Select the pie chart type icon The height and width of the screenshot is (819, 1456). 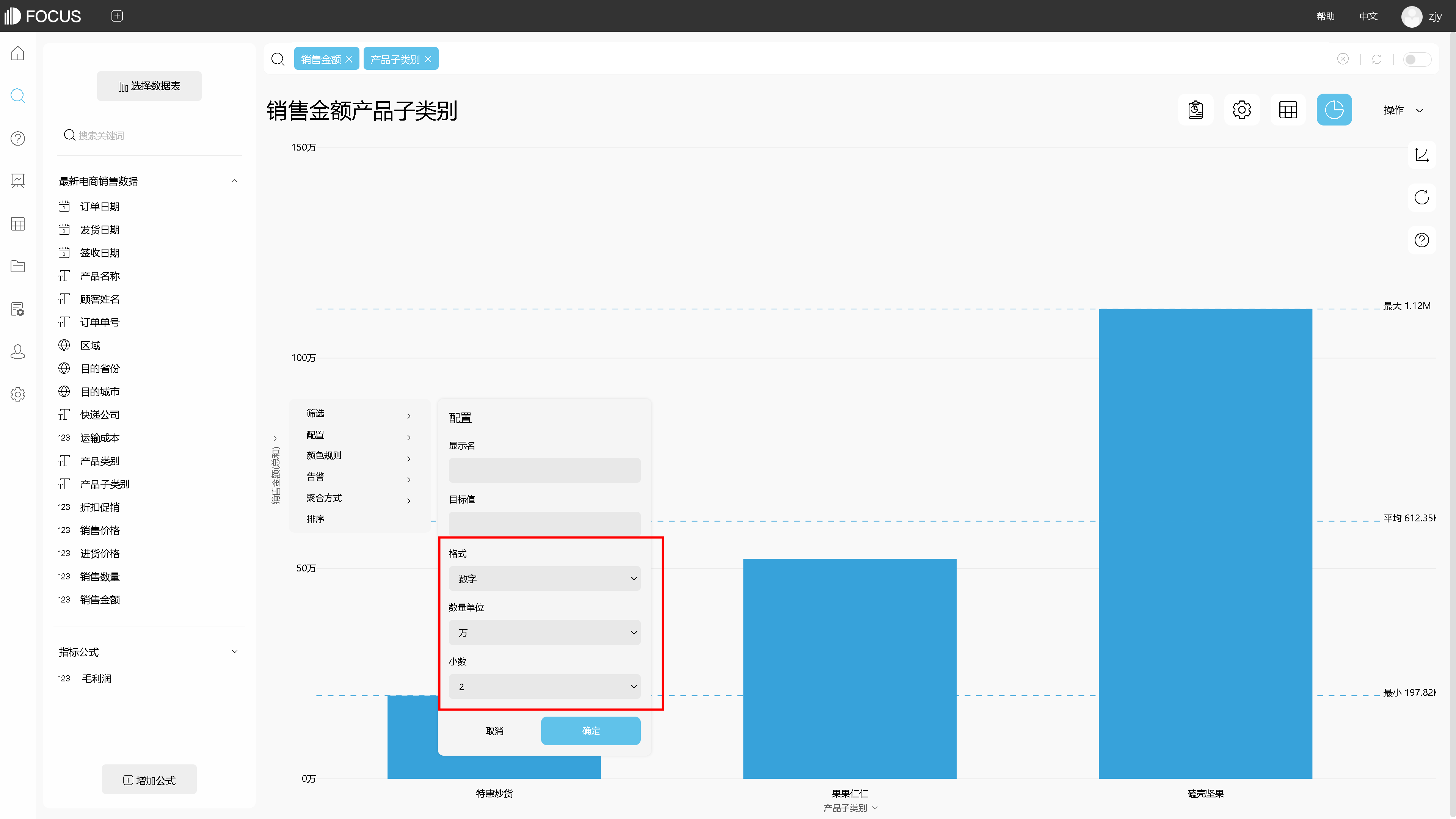coord(1334,110)
